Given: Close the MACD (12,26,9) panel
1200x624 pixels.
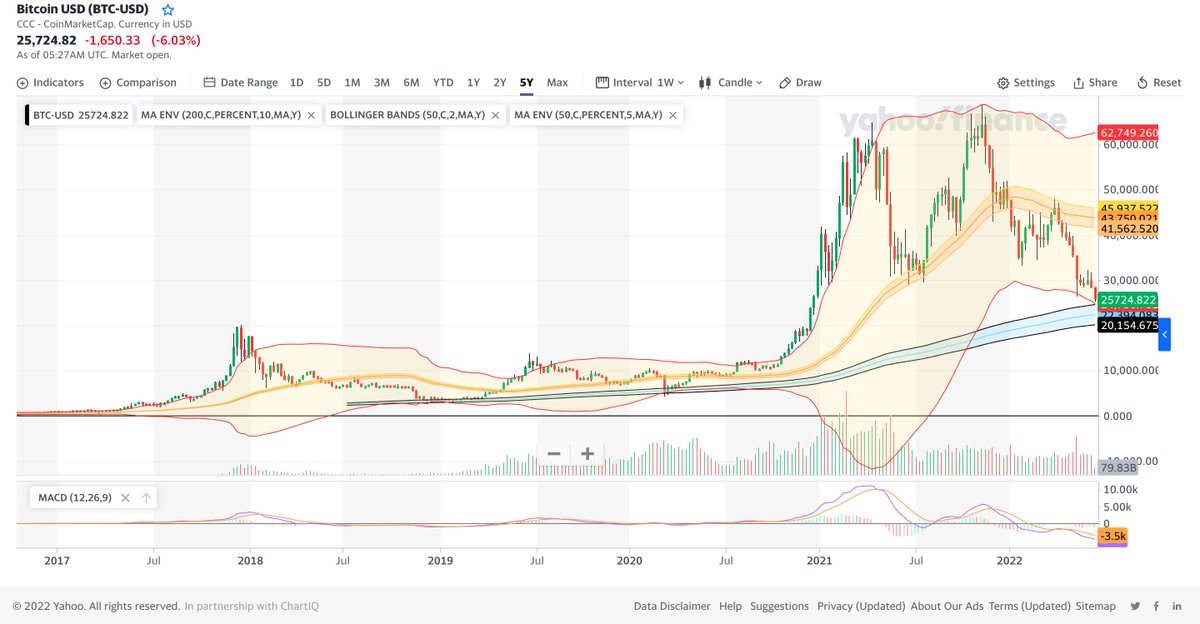Looking at the screenshot, I should 125,498.
